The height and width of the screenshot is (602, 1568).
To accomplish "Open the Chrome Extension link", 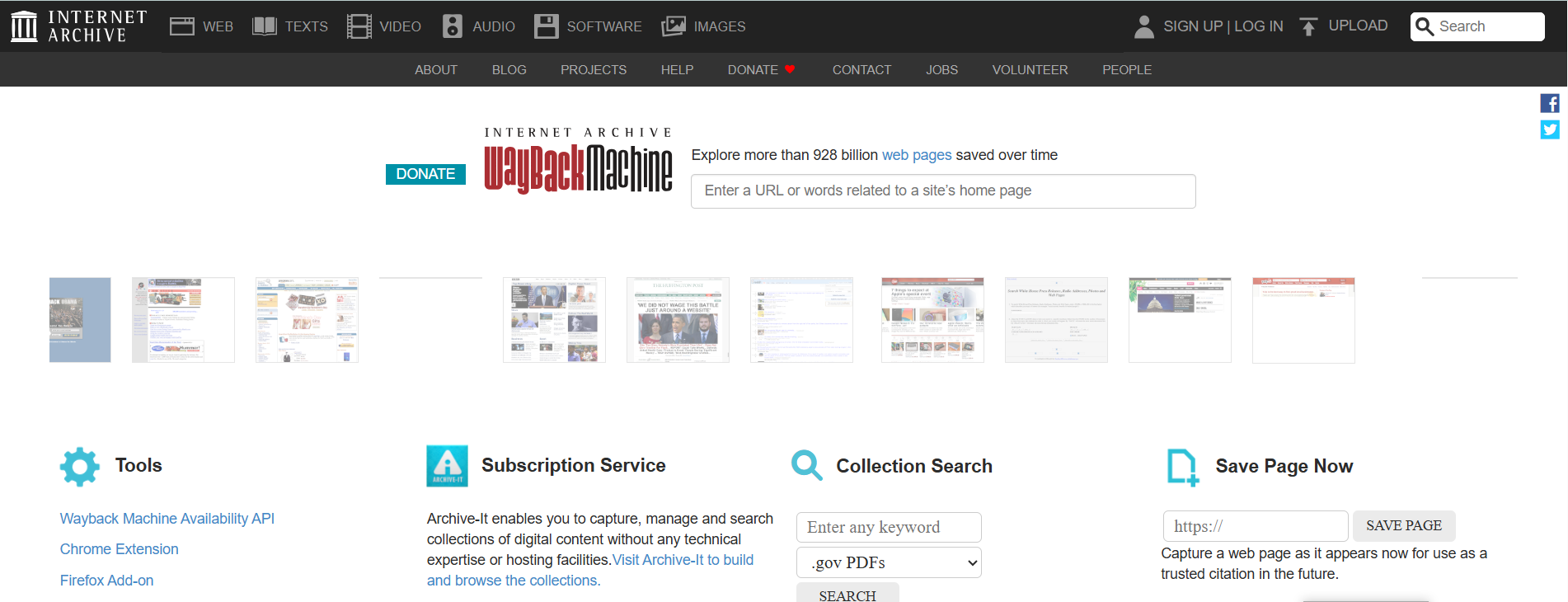I will 120,549.
